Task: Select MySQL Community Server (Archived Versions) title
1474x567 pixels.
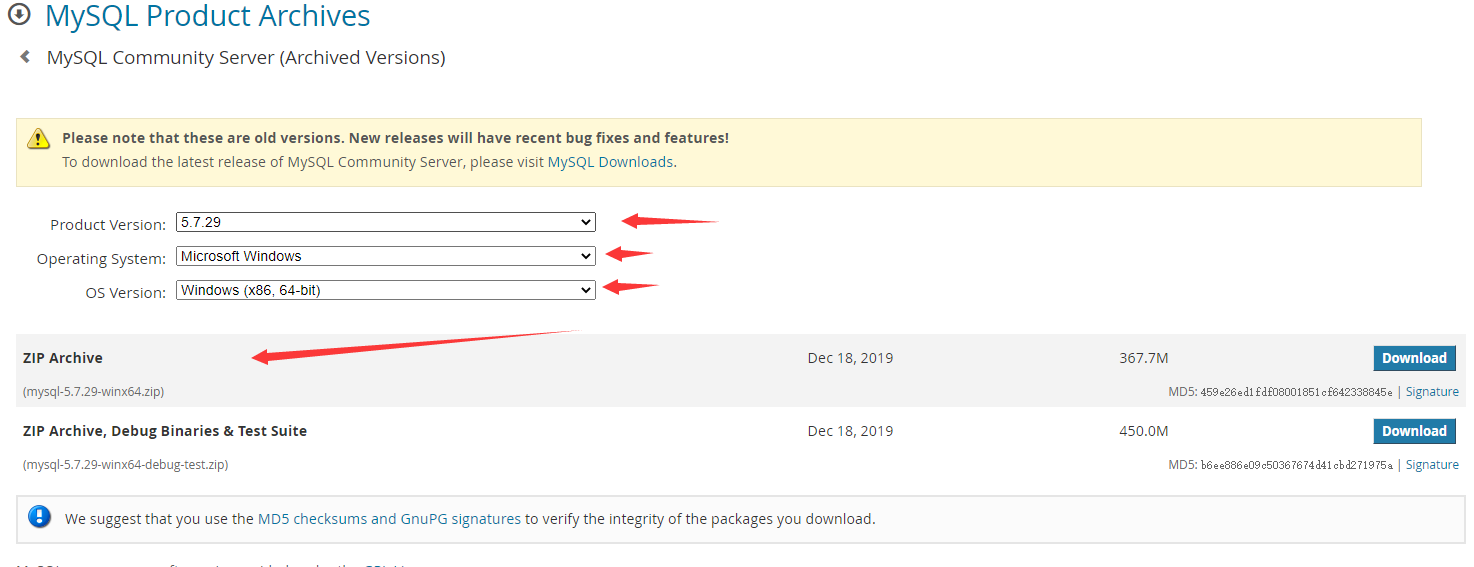Action: tap(246, 58)
